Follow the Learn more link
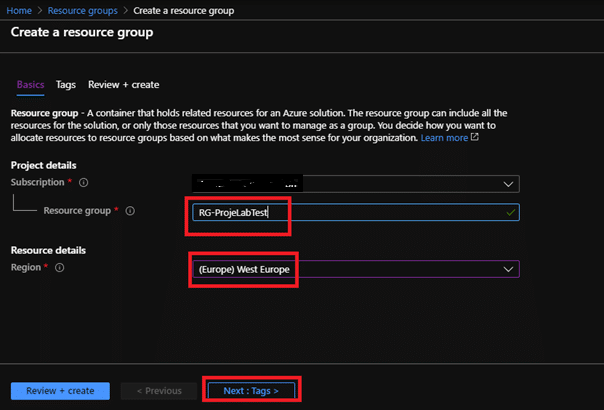604x410 pixels. click(x=444, y=138)
